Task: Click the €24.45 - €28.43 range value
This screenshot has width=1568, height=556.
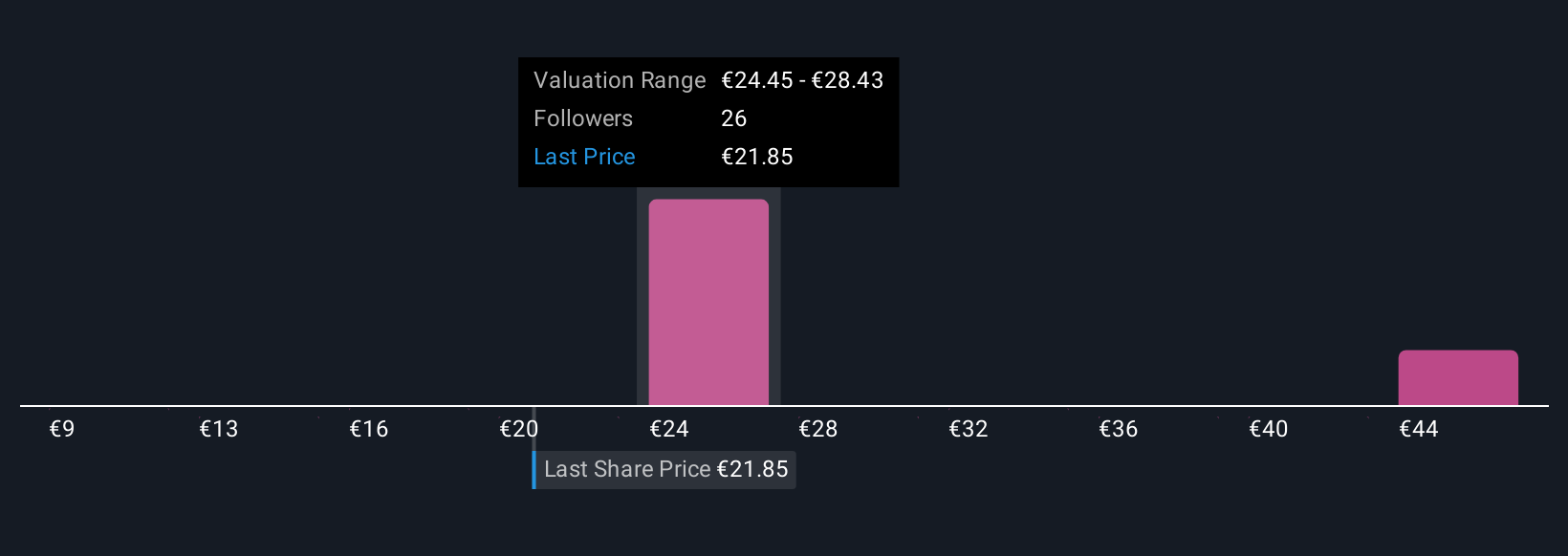Action: coord(802,80)
